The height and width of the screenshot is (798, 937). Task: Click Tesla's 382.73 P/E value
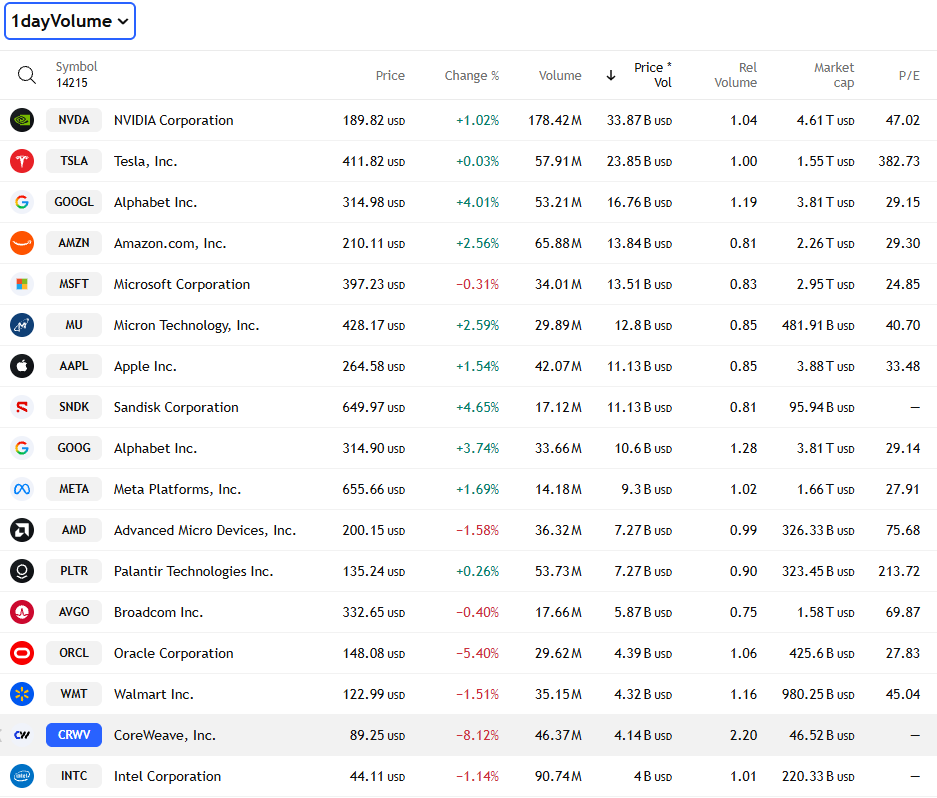point(899,161)
